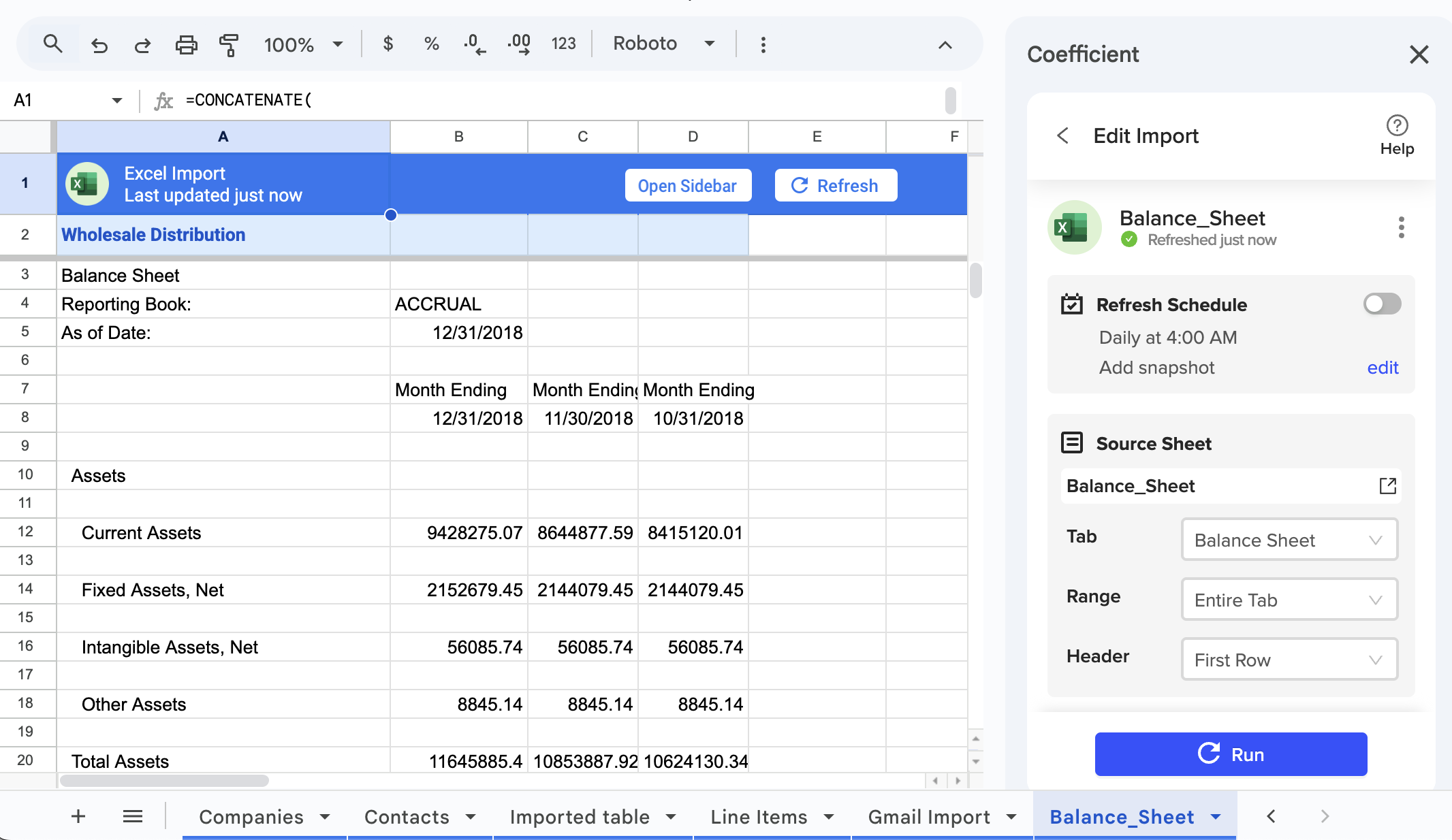The image size is (1452, 840).
Task: Click the search magnifier icon in toolbar
Action: coord(52,44)
